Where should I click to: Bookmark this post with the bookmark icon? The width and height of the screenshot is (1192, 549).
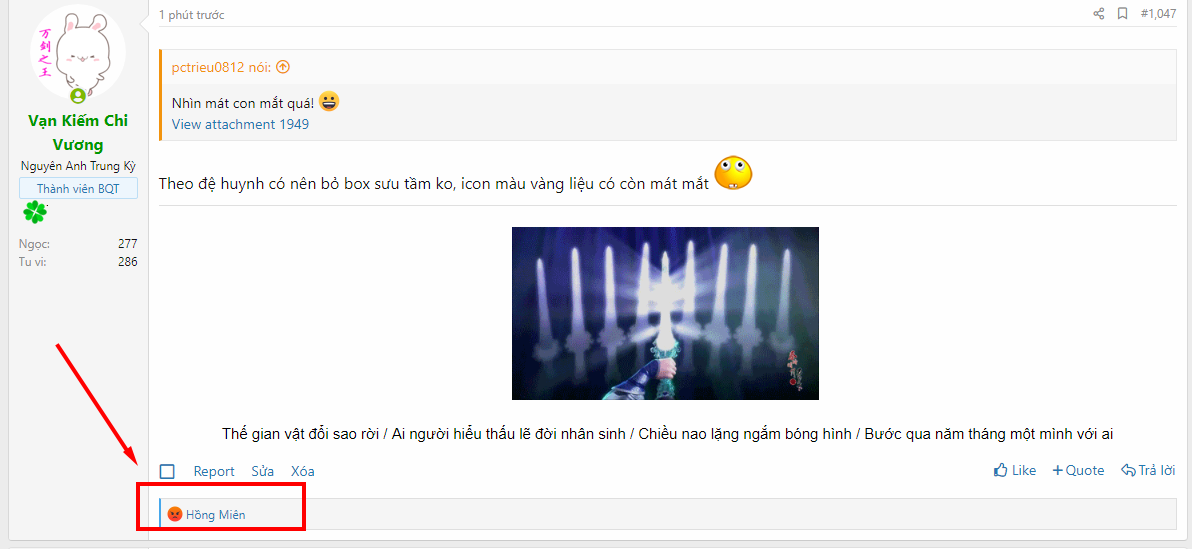[x=1122, y=14]
